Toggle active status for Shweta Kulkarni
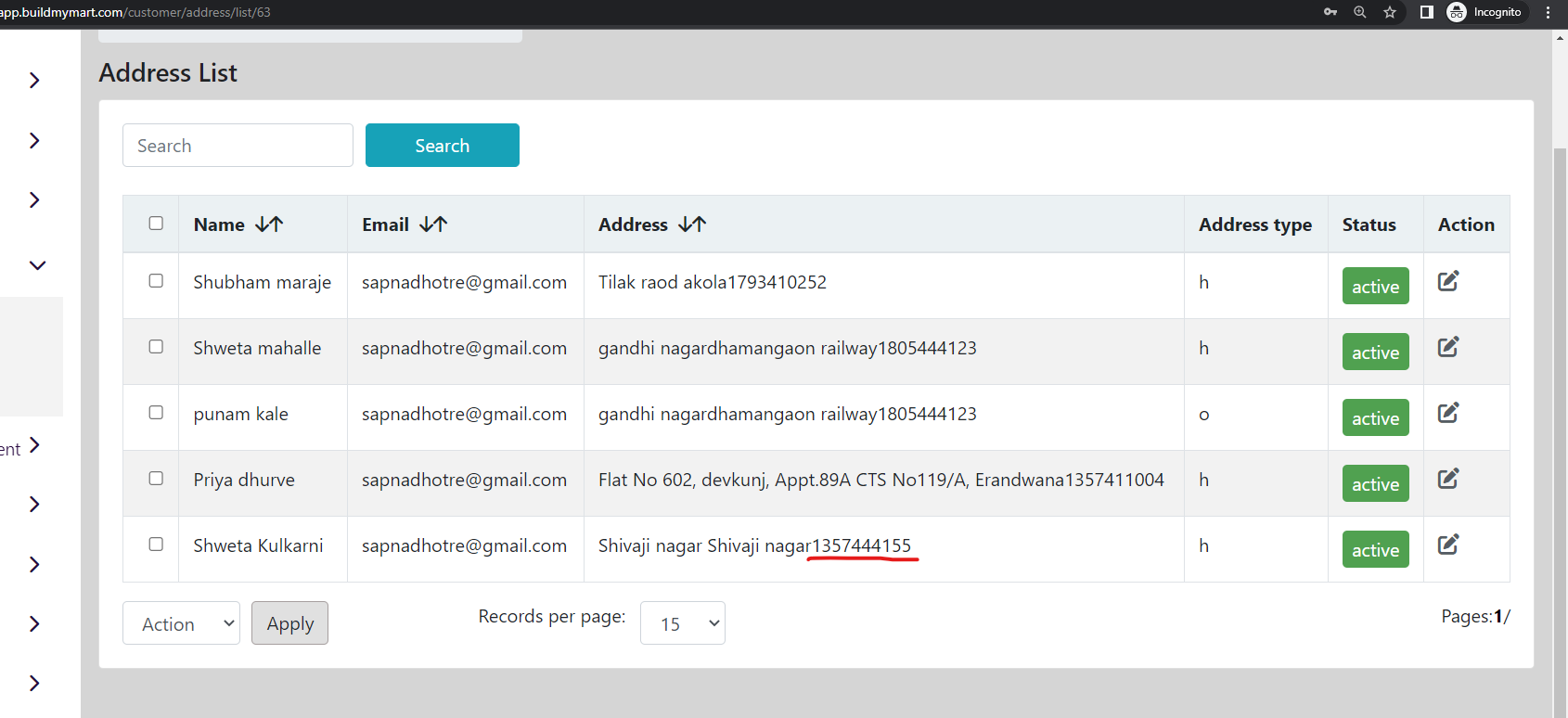 click(1375, 549)
